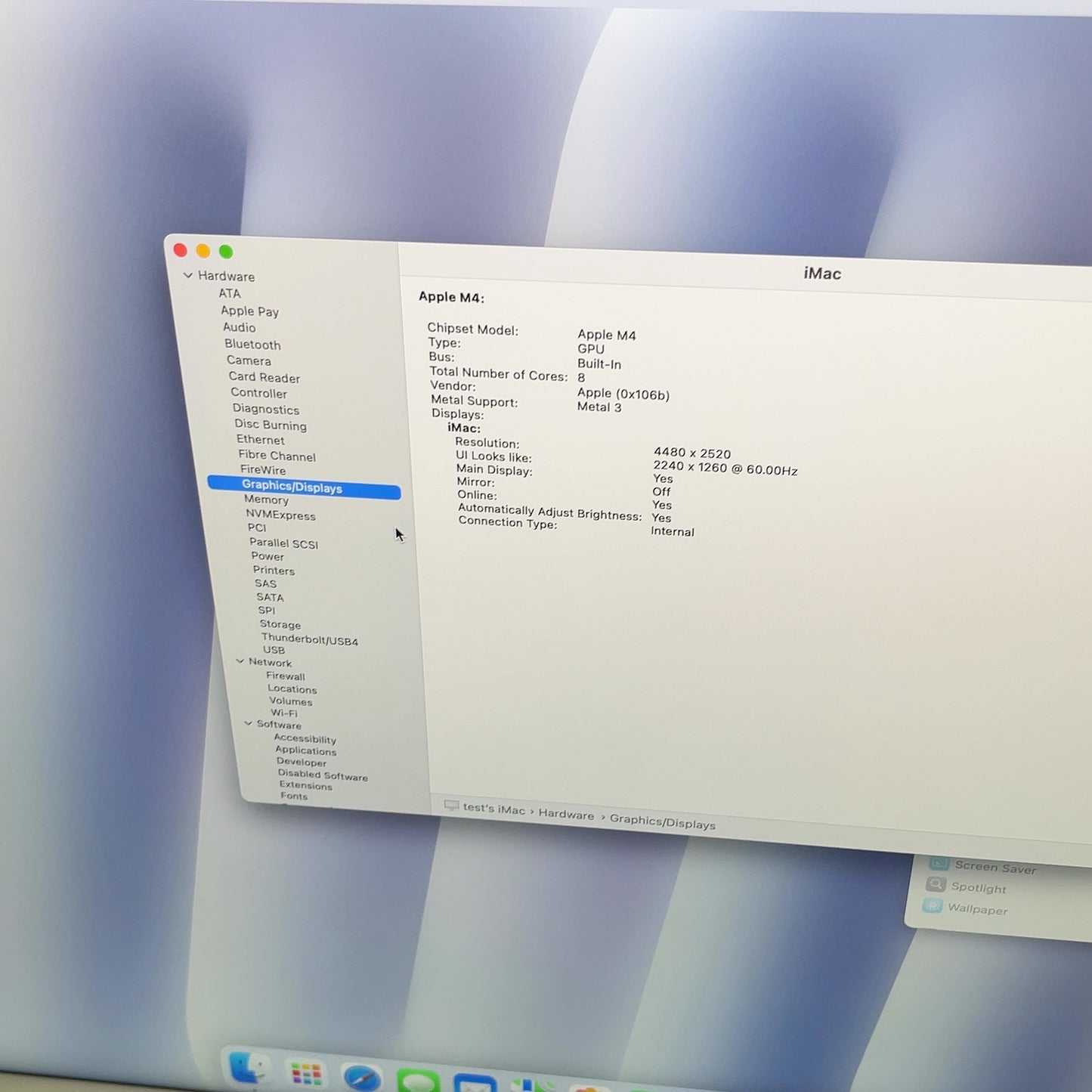Image resolution: width=1092 pixels, height=1092 pixels.
Task: Select Thunderbolt/USB4 in the sidebar
Action: (309, 639)
